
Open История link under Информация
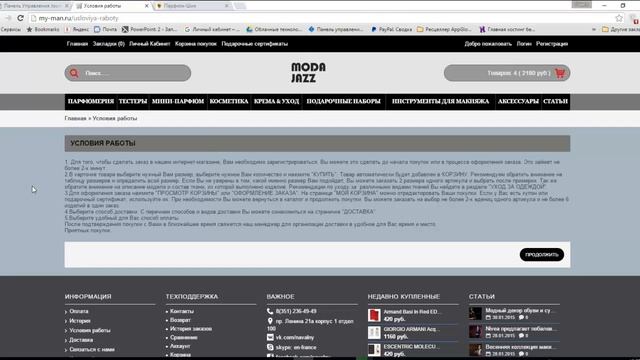point(80,321)
